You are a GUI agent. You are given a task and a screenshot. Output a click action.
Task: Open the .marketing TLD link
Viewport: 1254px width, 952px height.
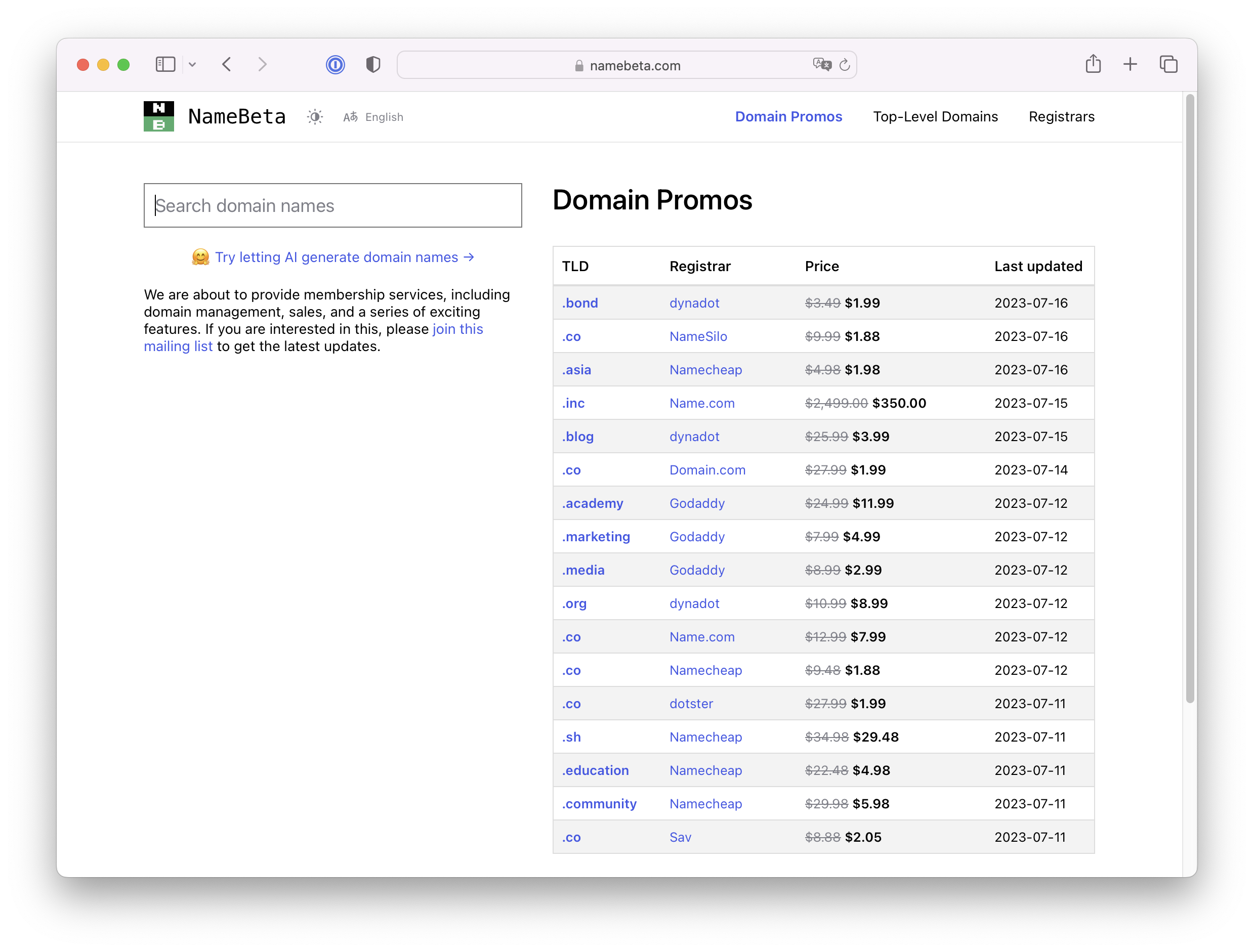(596, 537)
